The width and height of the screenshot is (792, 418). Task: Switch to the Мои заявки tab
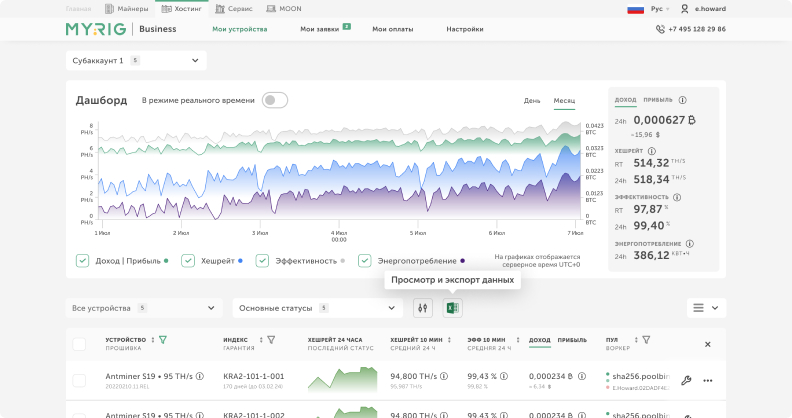320,29
